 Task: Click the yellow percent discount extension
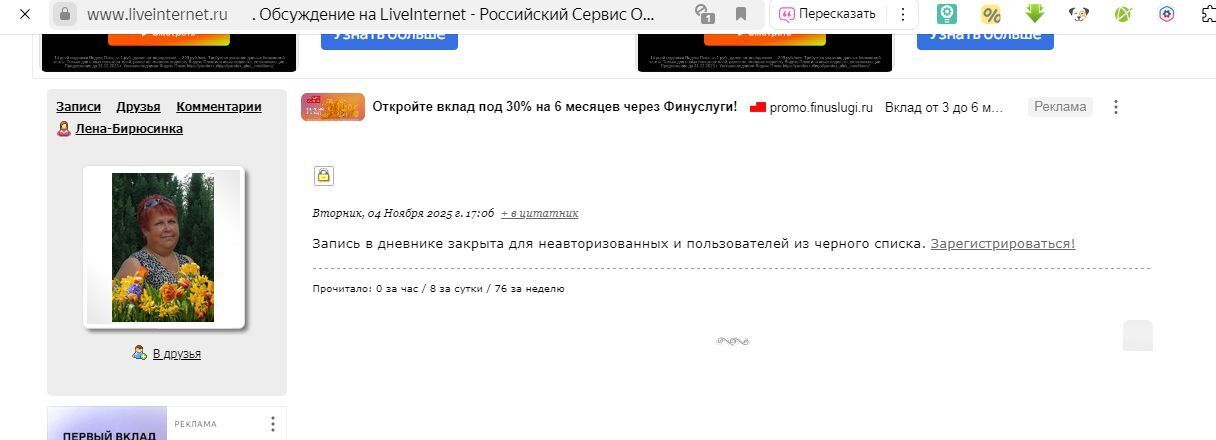point(991,14)
